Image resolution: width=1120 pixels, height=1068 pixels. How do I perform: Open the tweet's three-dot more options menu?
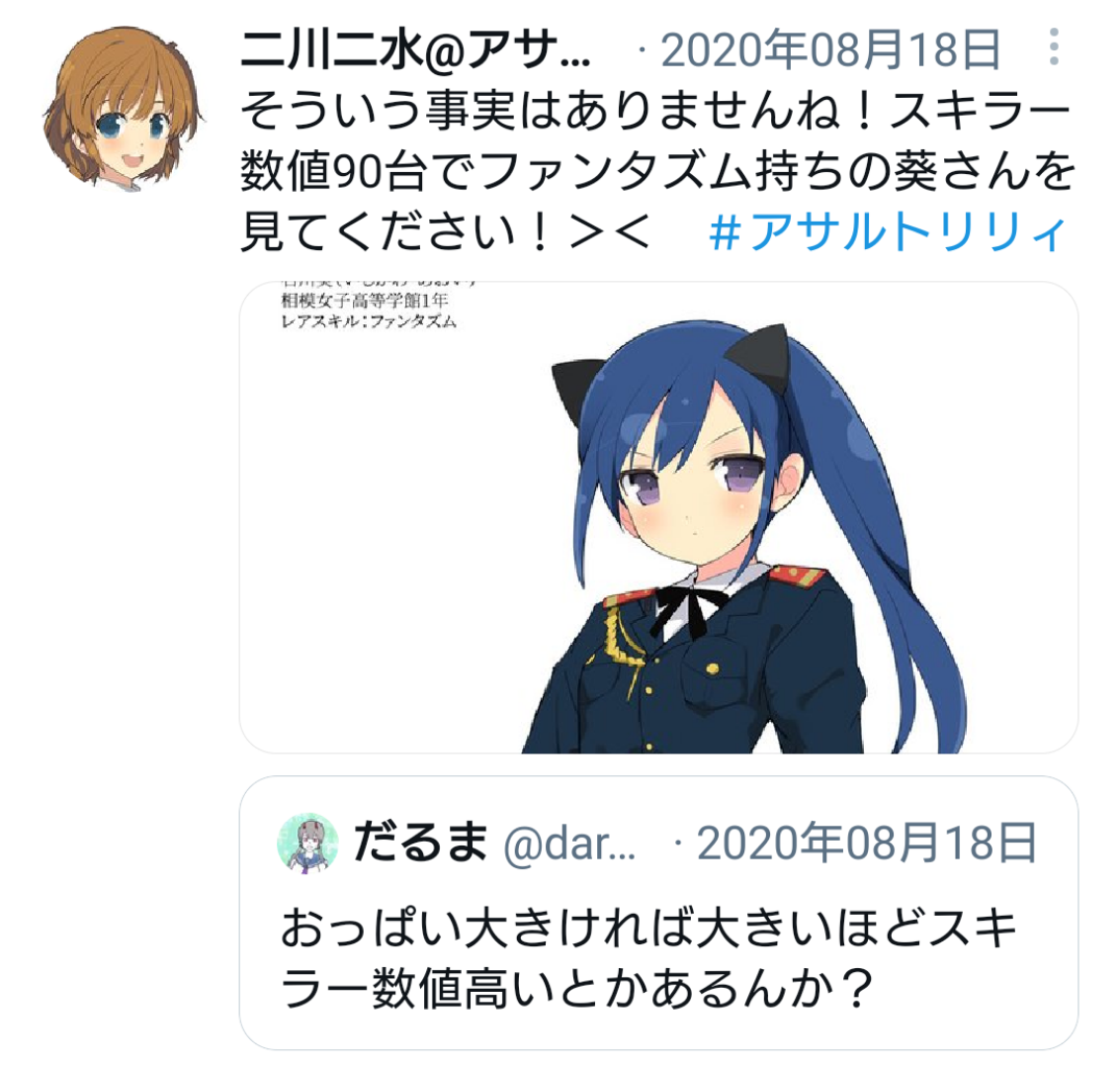1054,47
